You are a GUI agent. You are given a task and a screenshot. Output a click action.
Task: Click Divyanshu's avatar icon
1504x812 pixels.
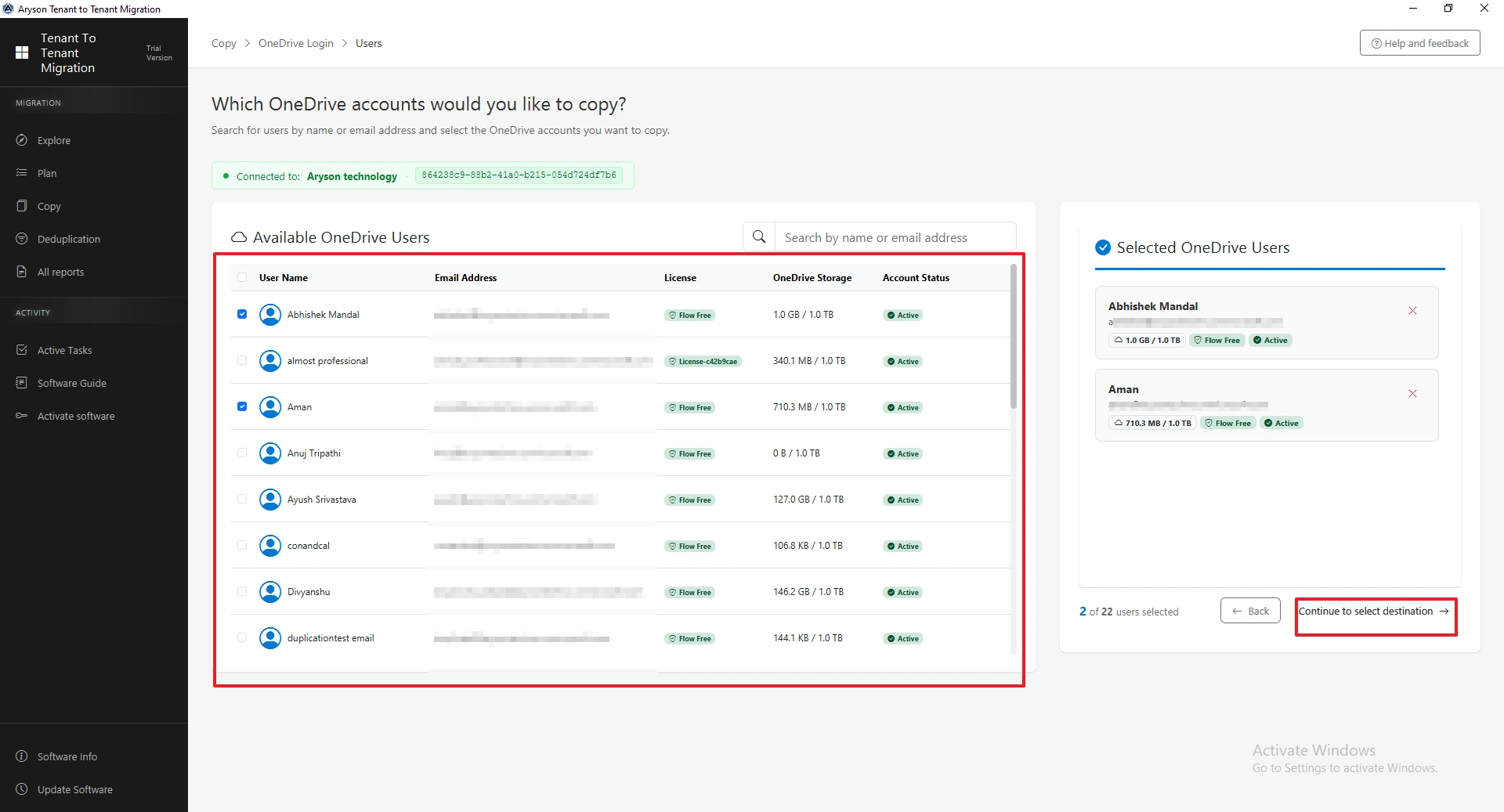pyautogui.click(x=270, y=592)
